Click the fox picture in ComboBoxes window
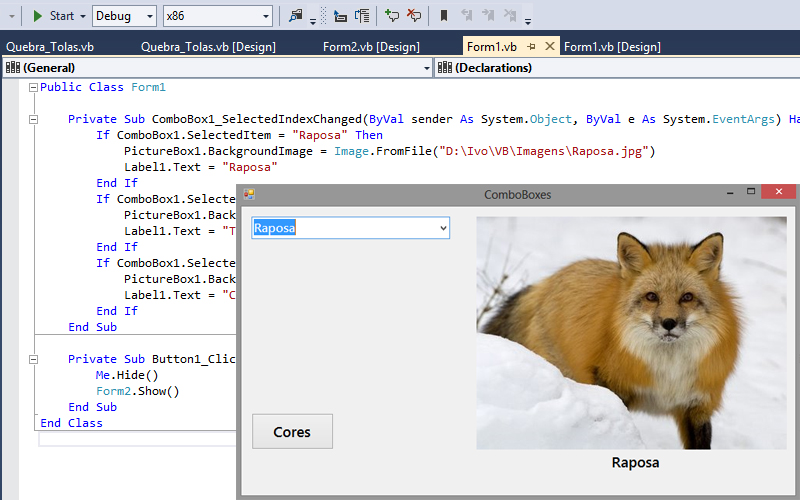The height and width of the screenshot is (500, 800). point(632,333)
